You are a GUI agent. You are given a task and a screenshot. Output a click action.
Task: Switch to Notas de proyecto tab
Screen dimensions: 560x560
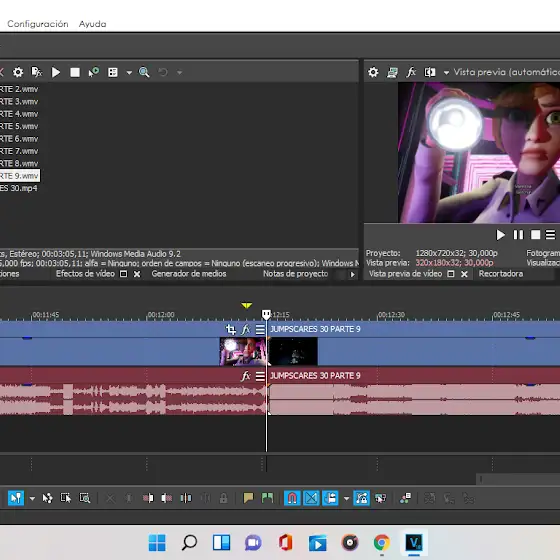point(295,274)
